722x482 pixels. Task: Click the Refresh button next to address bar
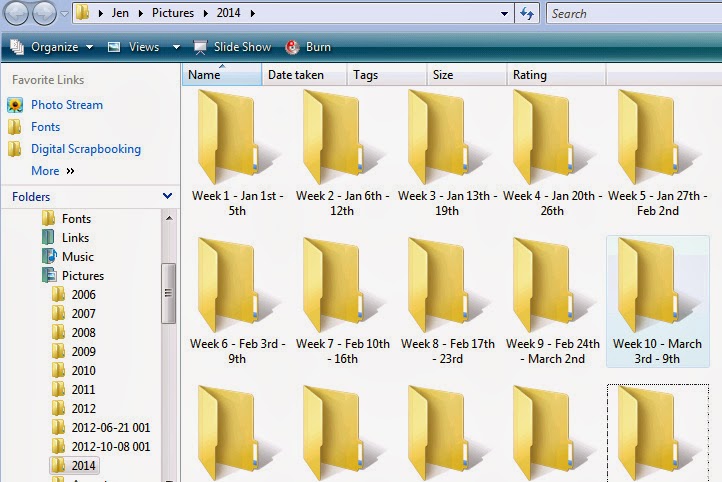527,14
